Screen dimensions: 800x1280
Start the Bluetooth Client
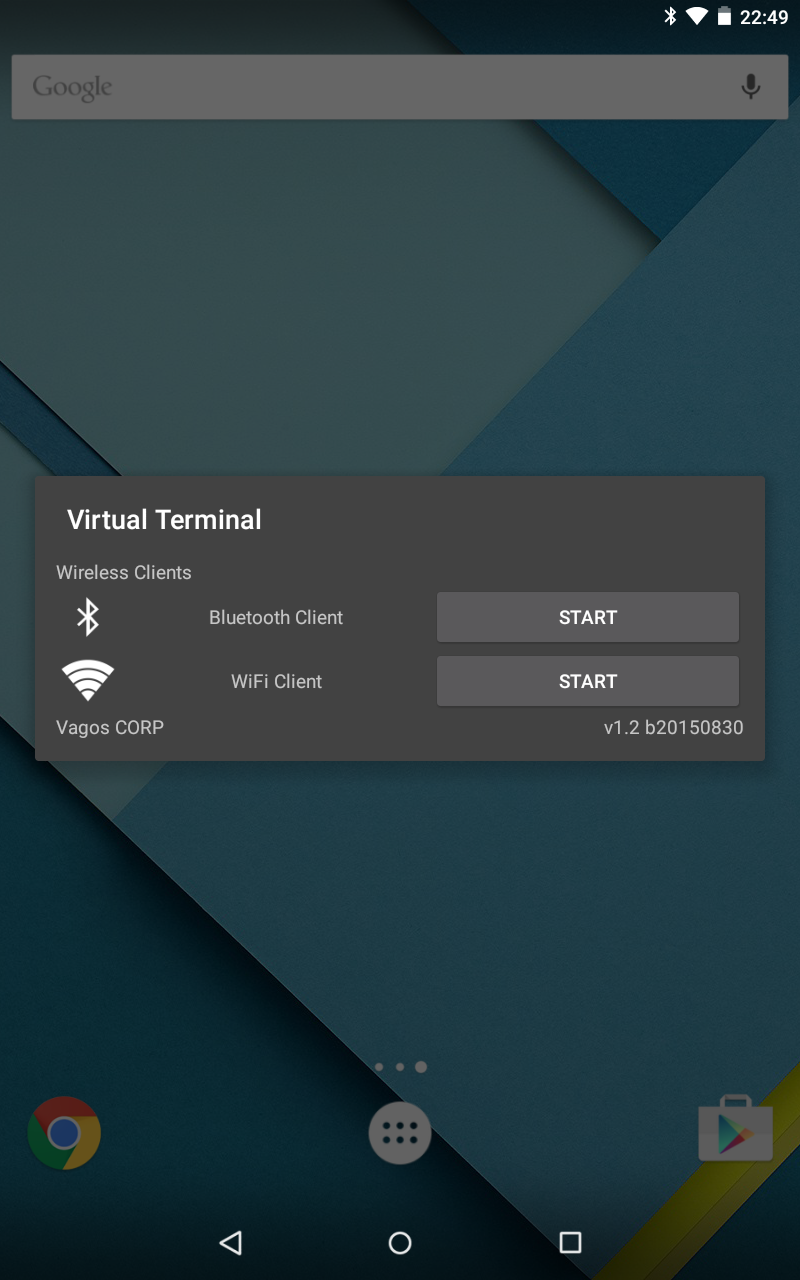point(588,617)
